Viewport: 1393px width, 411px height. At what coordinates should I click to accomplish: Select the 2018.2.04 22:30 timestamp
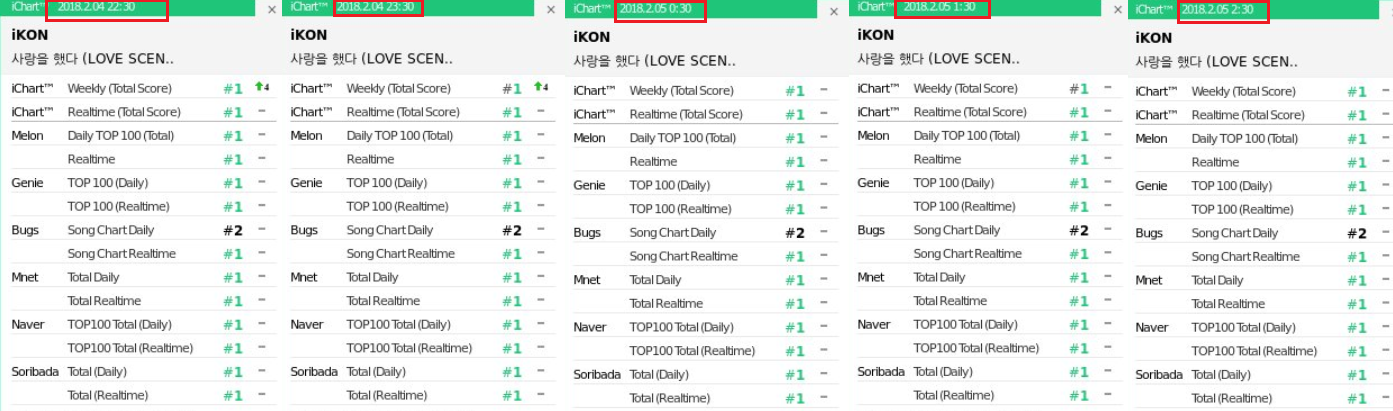[96, 8]
